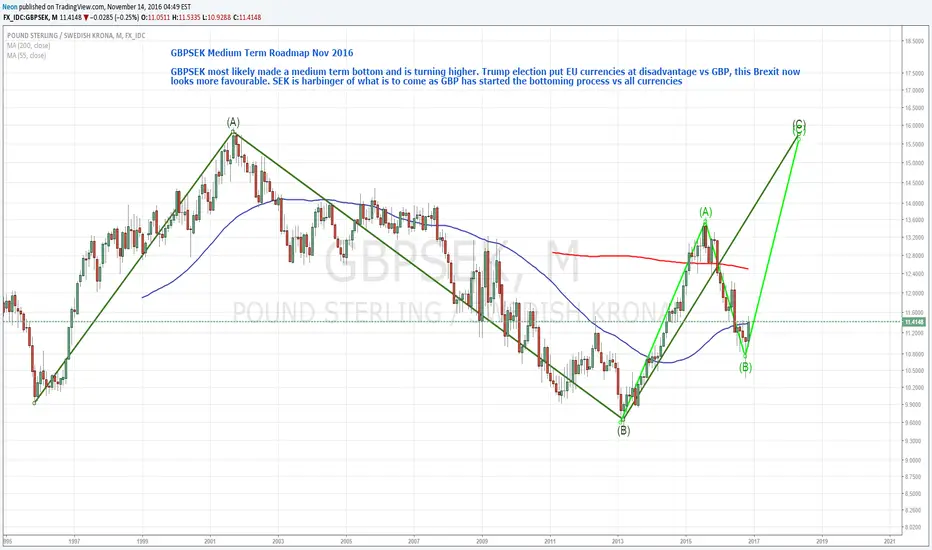Click the '15.0000' price axis label
The image size is (932, 550).
914,163
